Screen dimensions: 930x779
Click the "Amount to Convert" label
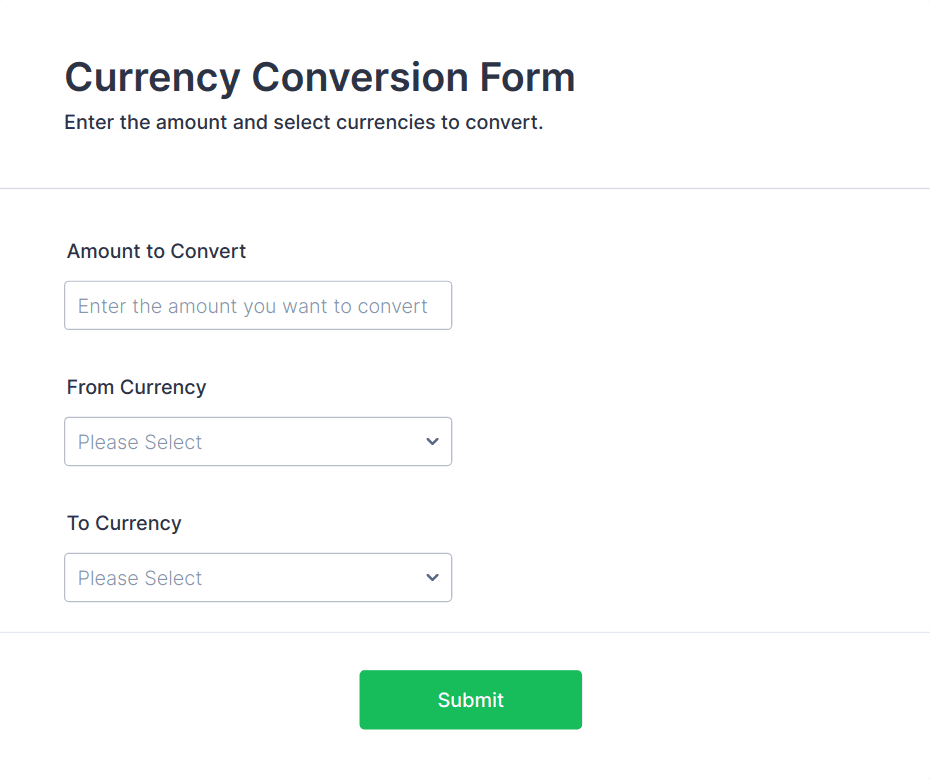coord(156,251)
